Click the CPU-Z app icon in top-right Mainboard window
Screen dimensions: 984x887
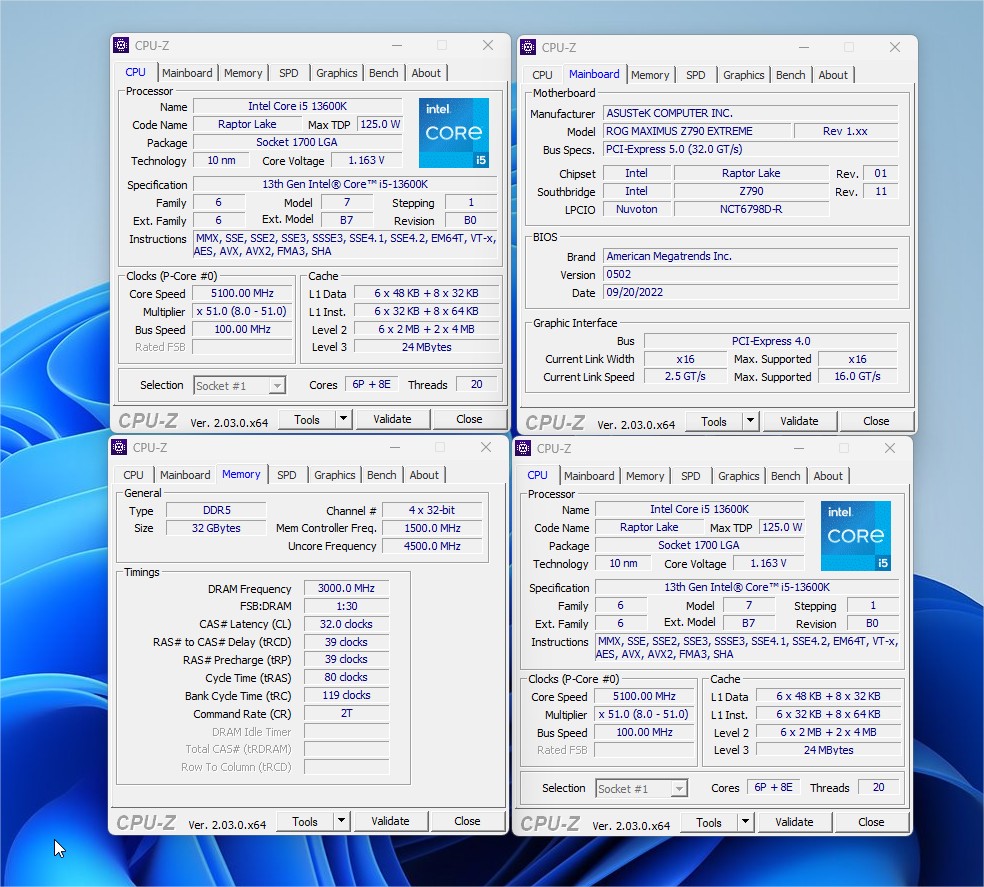[528, 47]
